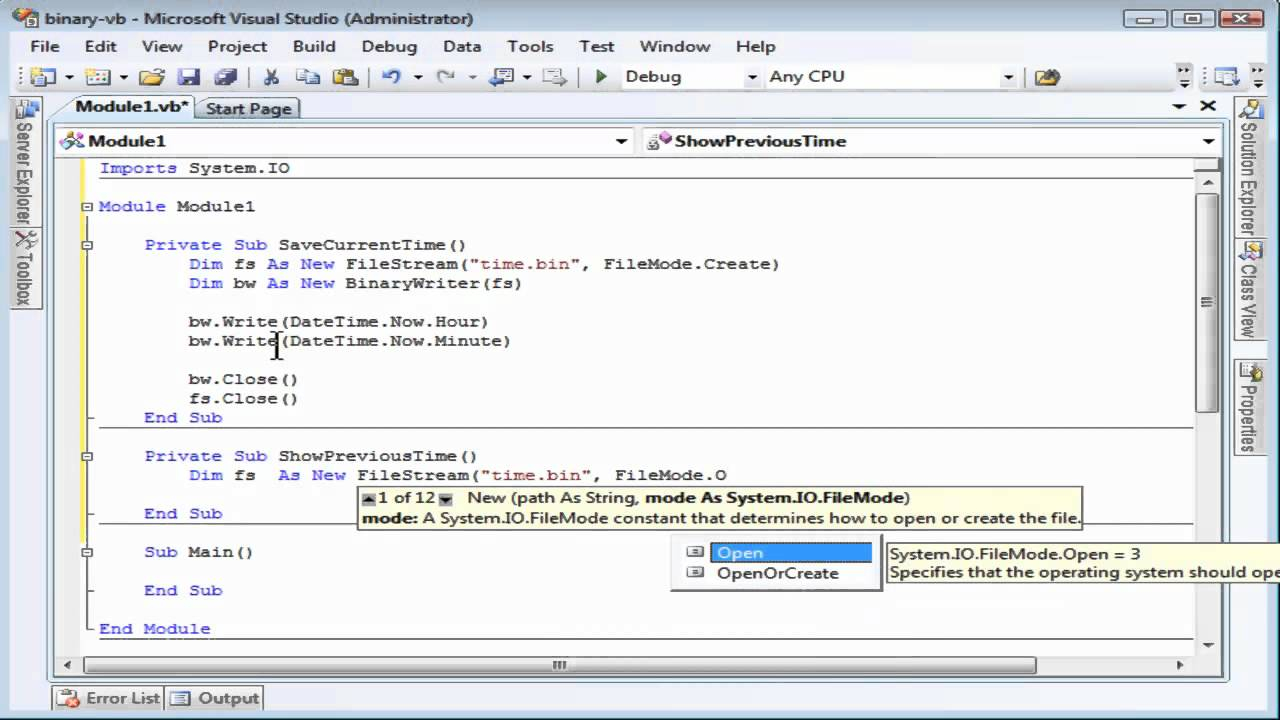Open the File menu
Viewport: 1280px width, 720px height.
tap(45, 46)
